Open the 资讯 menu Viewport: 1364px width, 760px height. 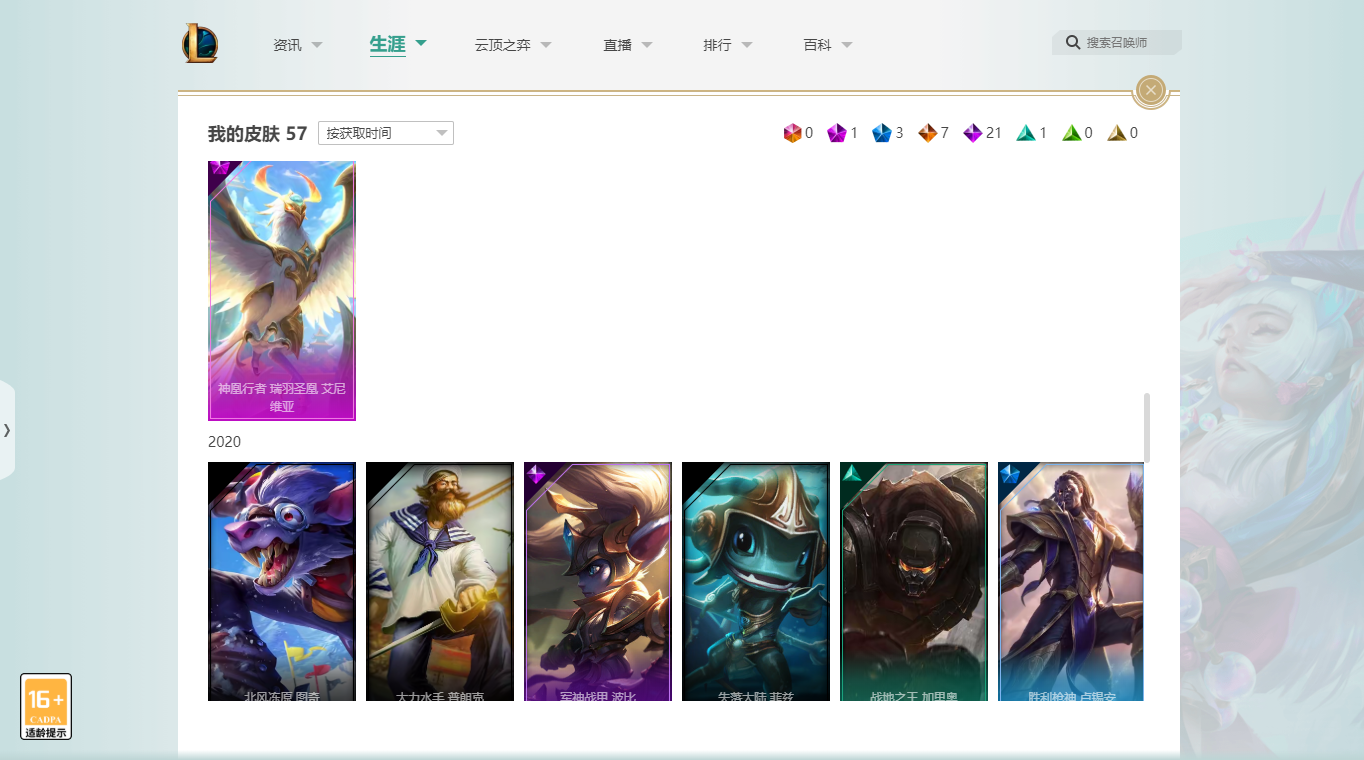click(287, 45)
